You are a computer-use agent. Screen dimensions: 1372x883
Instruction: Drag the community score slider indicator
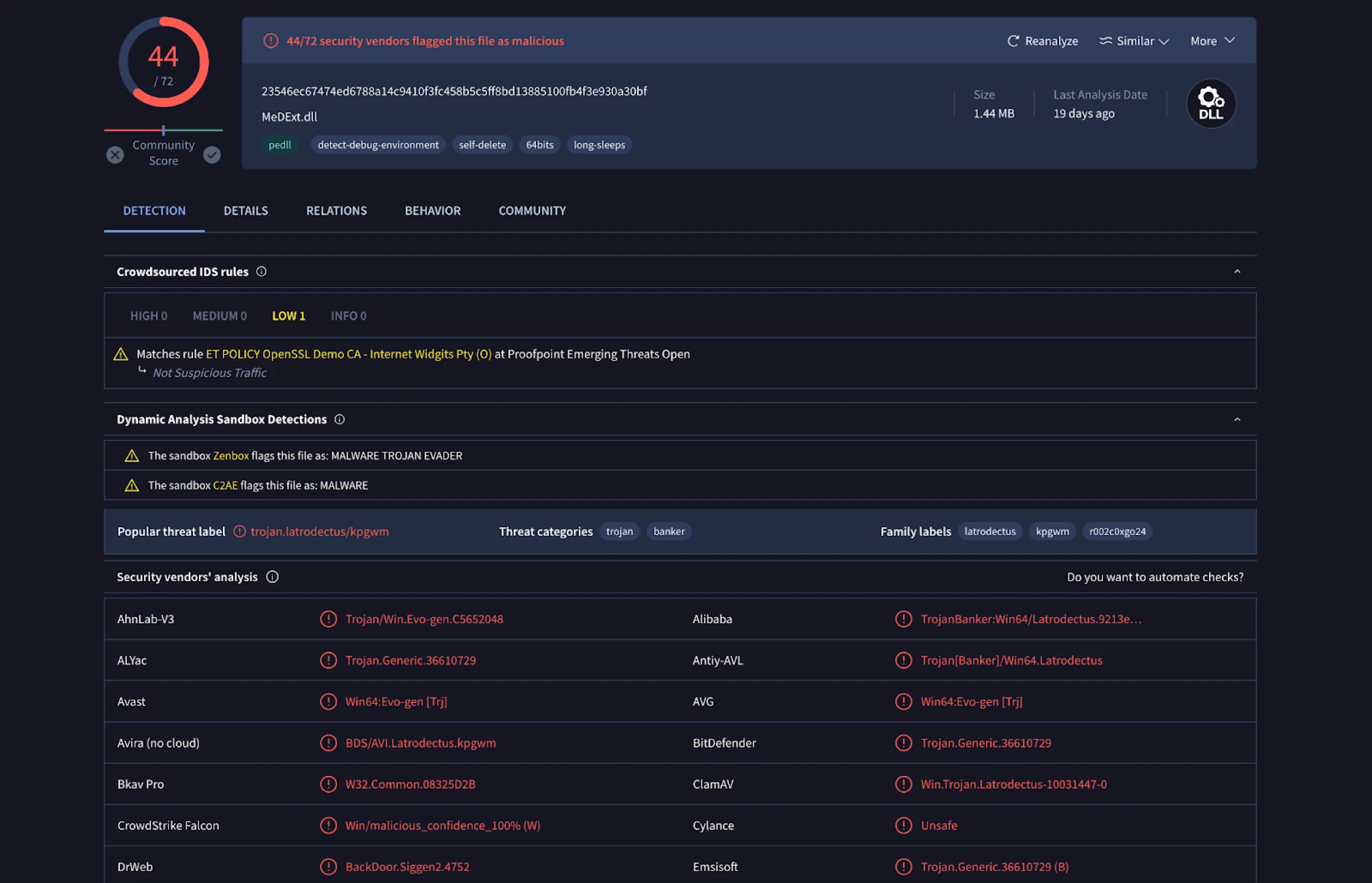pyautogui.click(x=163, y=129)
